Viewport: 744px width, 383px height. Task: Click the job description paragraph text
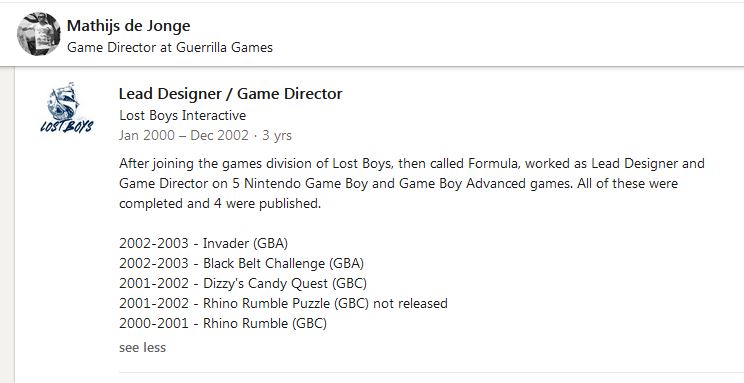click(412, 183)
